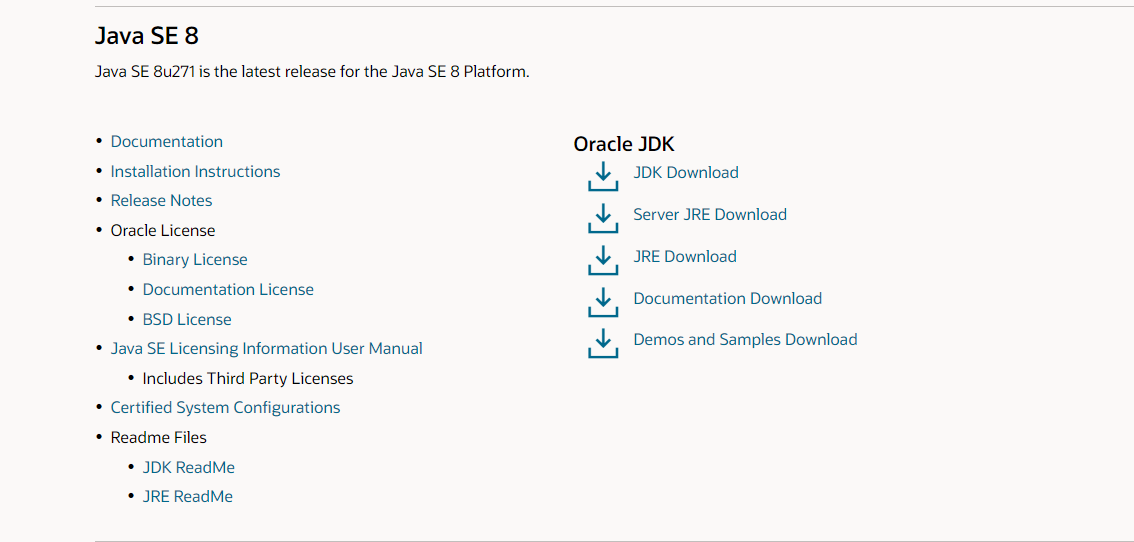Click the Oracle JDK heading
The width and height of the screenshot is (1134, 542).
(x=623, y=144)
